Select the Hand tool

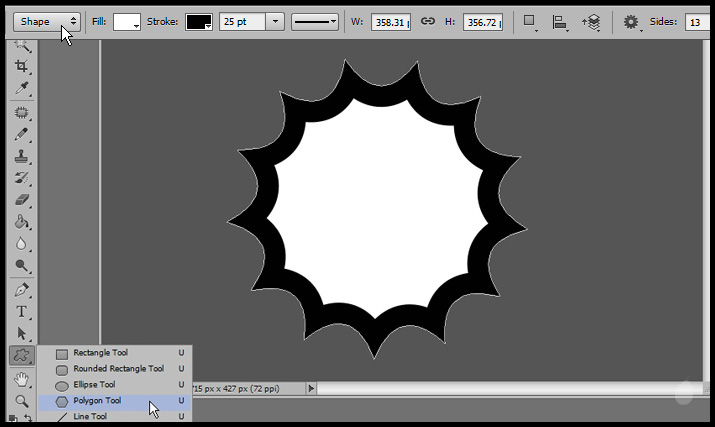pyautogui.click(x=21, y=379)
